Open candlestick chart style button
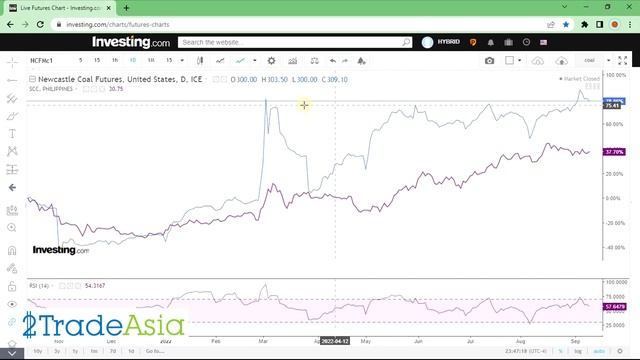 pos(200,60)
